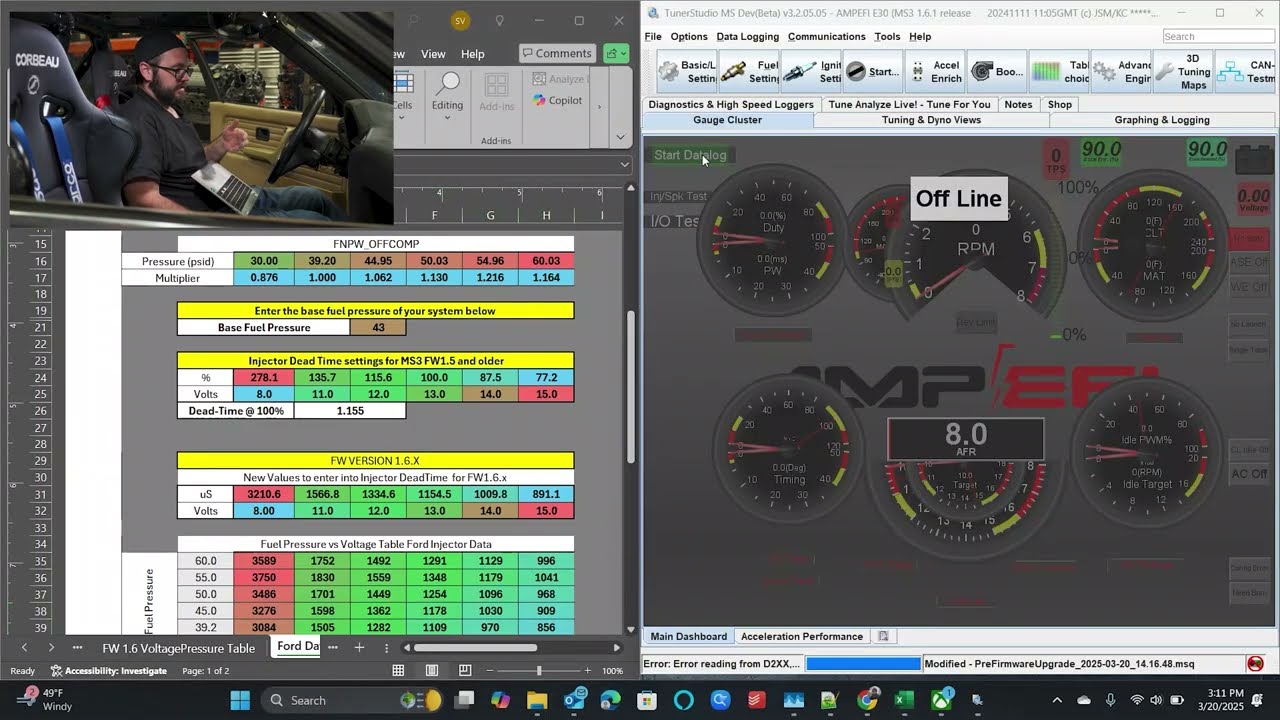Click Windows Start button

[x=240, y=700]
